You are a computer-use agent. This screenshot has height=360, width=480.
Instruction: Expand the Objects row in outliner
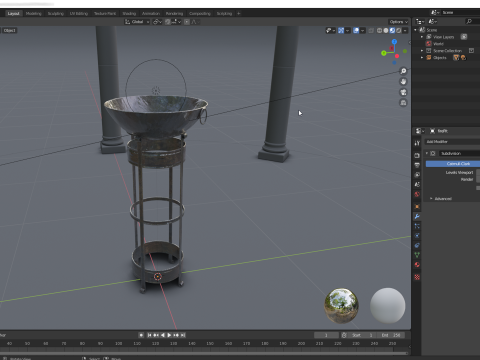pos(422,58)
